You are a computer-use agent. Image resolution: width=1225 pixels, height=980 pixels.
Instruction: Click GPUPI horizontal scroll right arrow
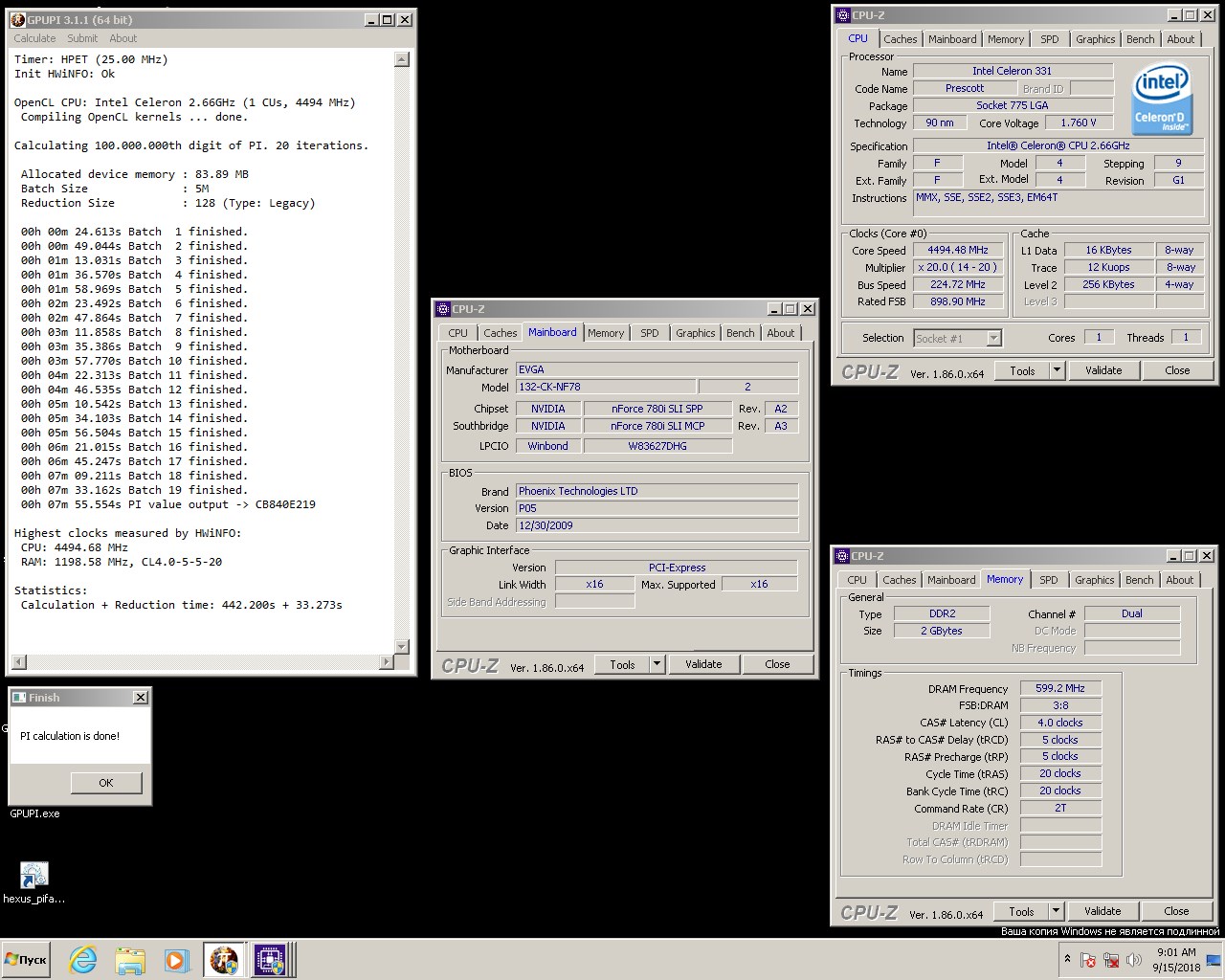(386, 662)
